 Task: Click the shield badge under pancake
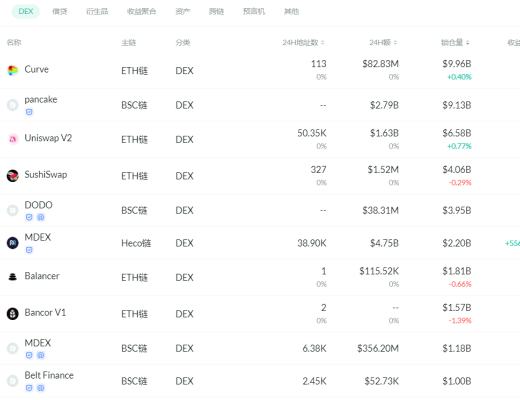click(29, 112)
